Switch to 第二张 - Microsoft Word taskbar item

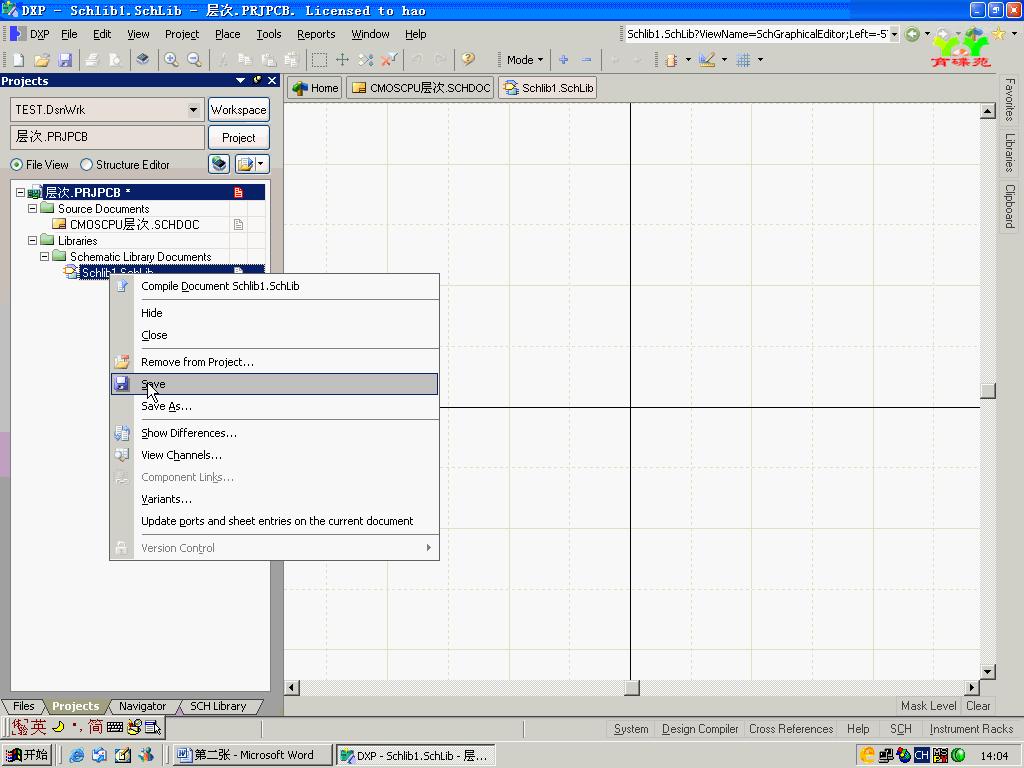pyautogui.click(x=253, y=755)
